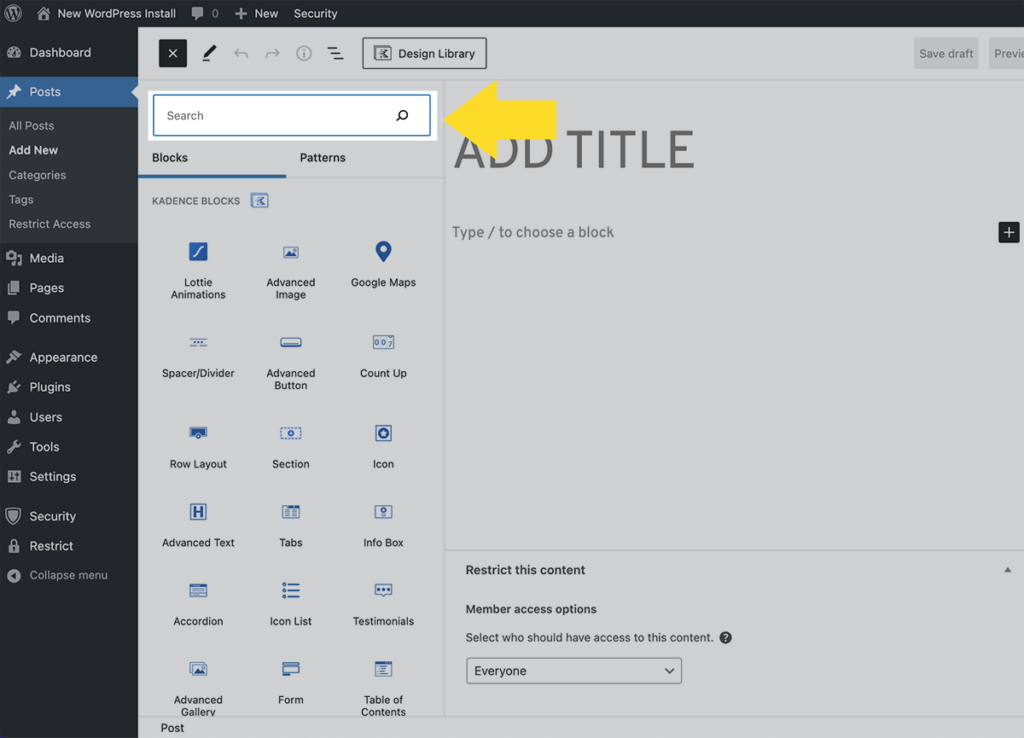The image size is (1024, 738).
Task: Insert the Lottie Animations block
Action: [x=198, y=270]
